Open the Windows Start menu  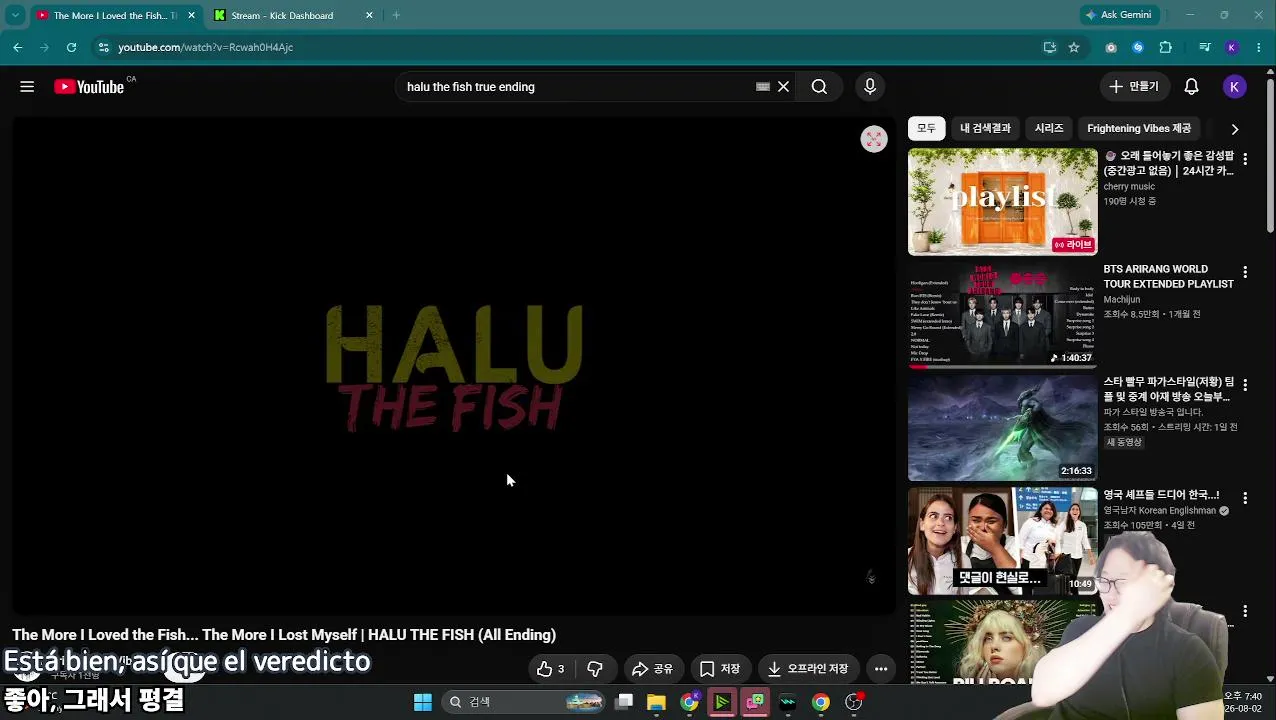click(423, 702)
